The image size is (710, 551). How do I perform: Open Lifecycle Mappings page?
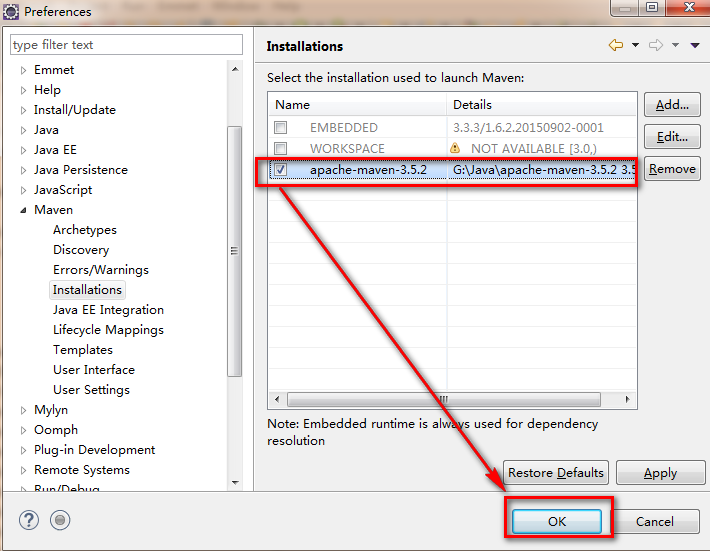click(x=108, y=330)
